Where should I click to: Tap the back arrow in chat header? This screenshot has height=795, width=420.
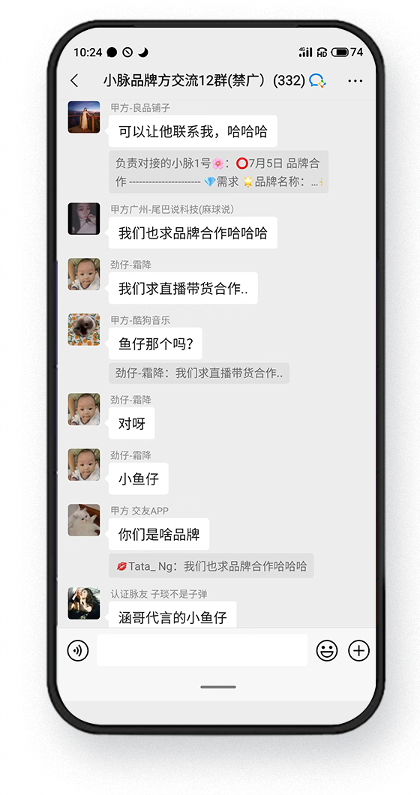75,81
